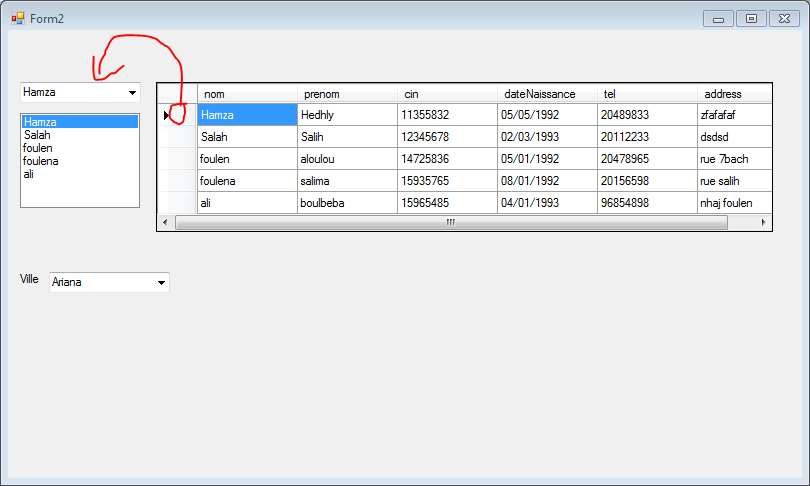
Task: Click the Hamza cell in nom column
Action: click(x=247, y=115)
